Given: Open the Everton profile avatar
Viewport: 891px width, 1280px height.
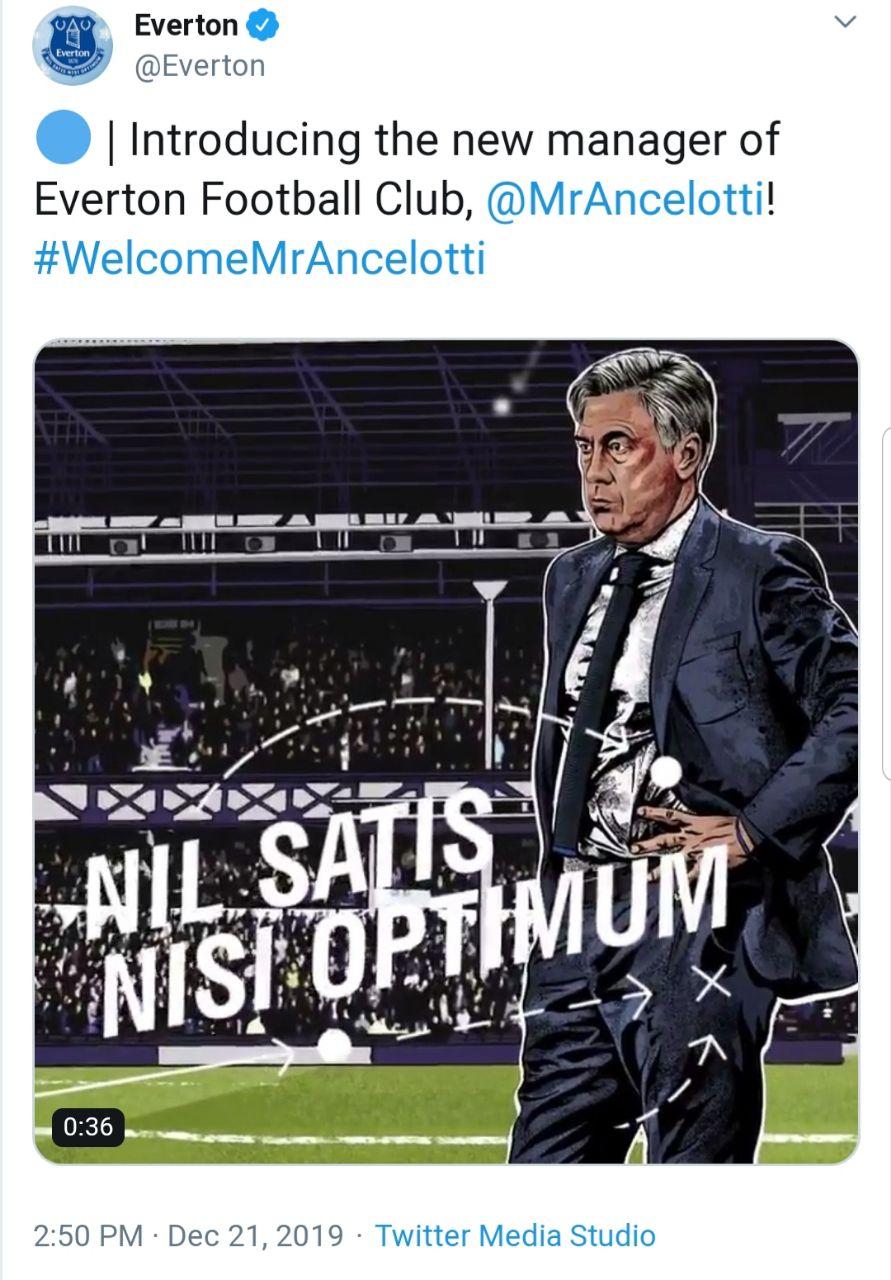Looking at the screenshot, I should (x=72, y=45).
